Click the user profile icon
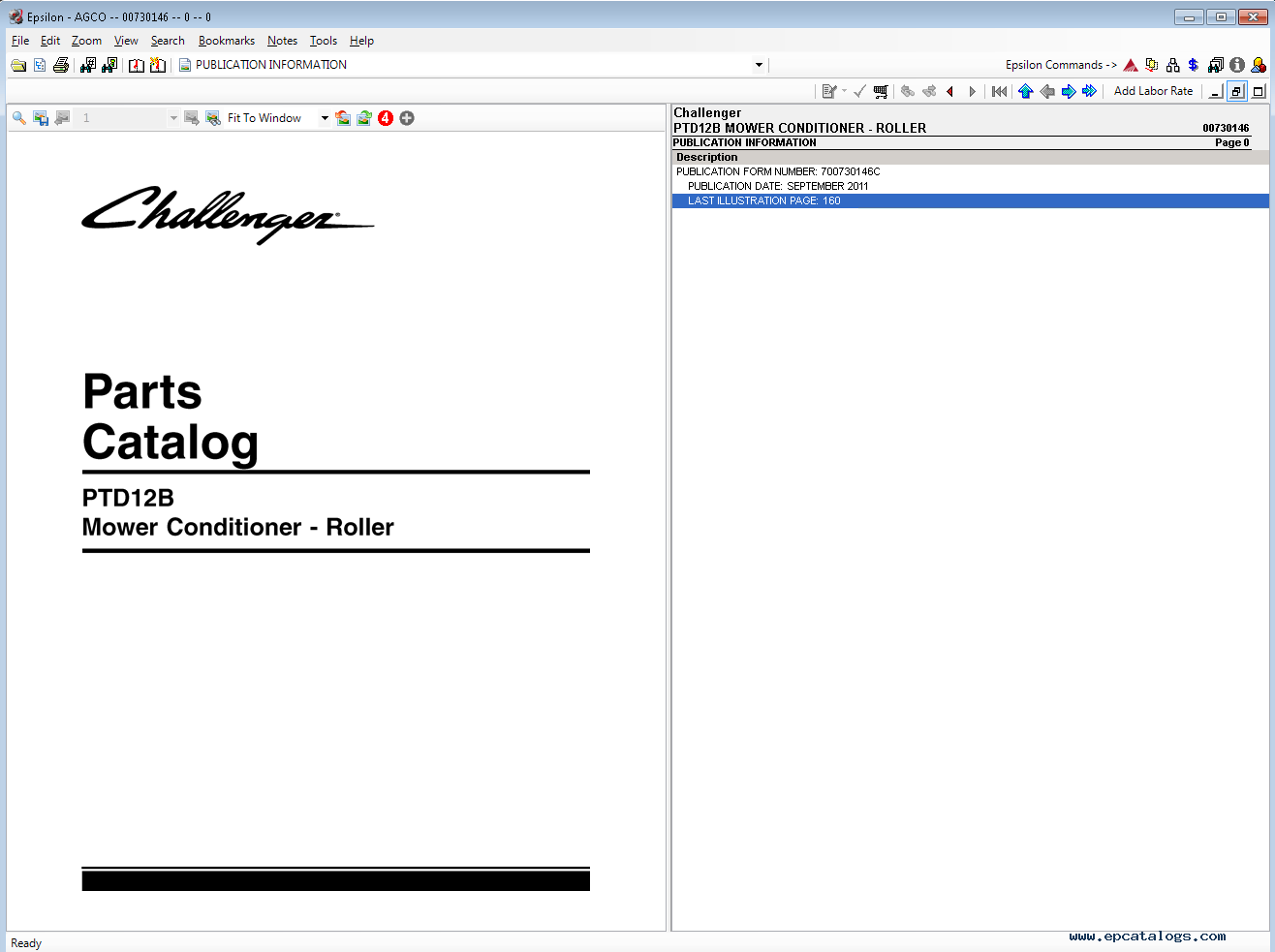 (1259, 65)
